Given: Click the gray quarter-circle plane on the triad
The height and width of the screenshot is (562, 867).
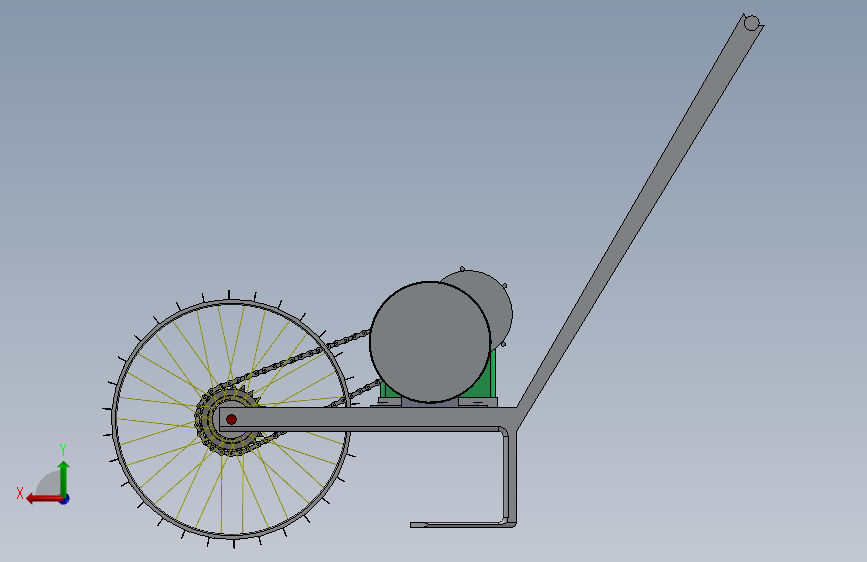Looking at the screenshot, I should point(49,484).
